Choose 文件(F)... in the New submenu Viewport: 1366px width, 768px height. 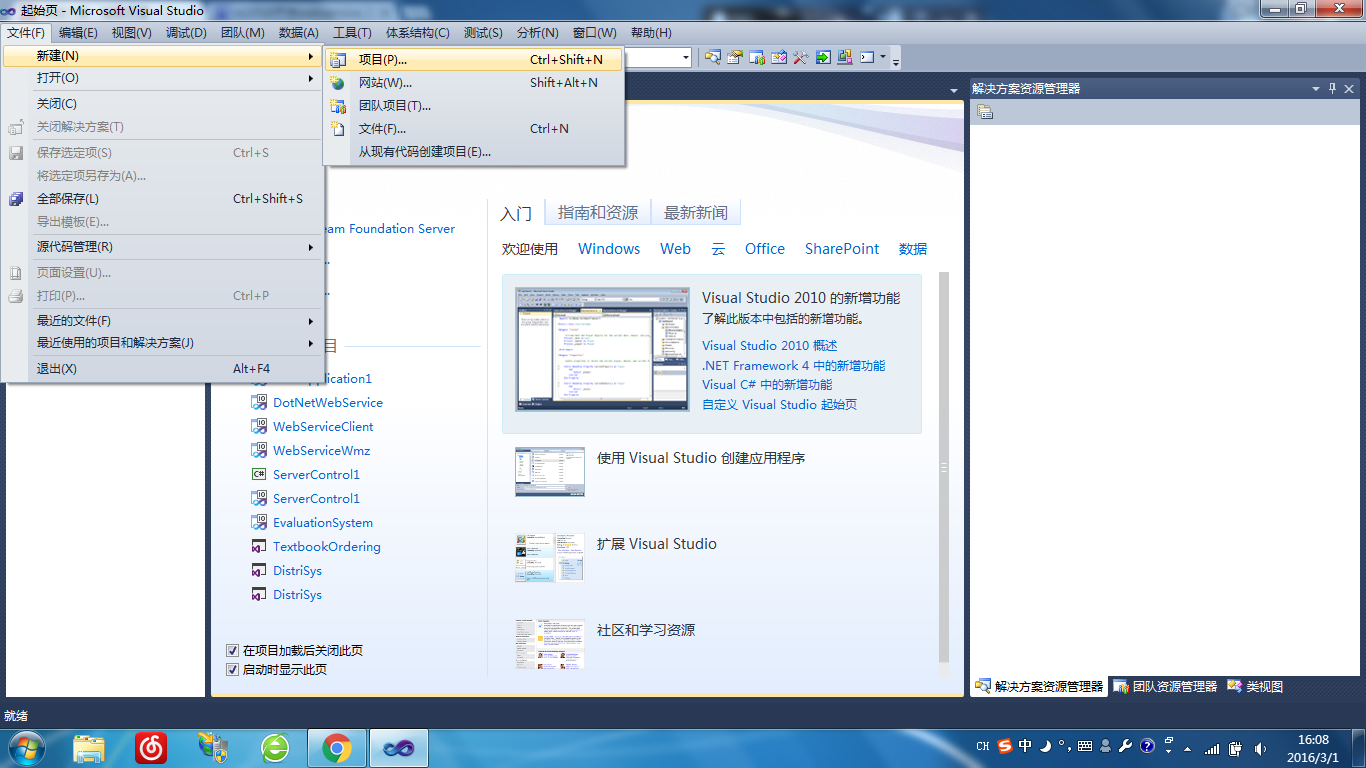(x=474, y=129)
